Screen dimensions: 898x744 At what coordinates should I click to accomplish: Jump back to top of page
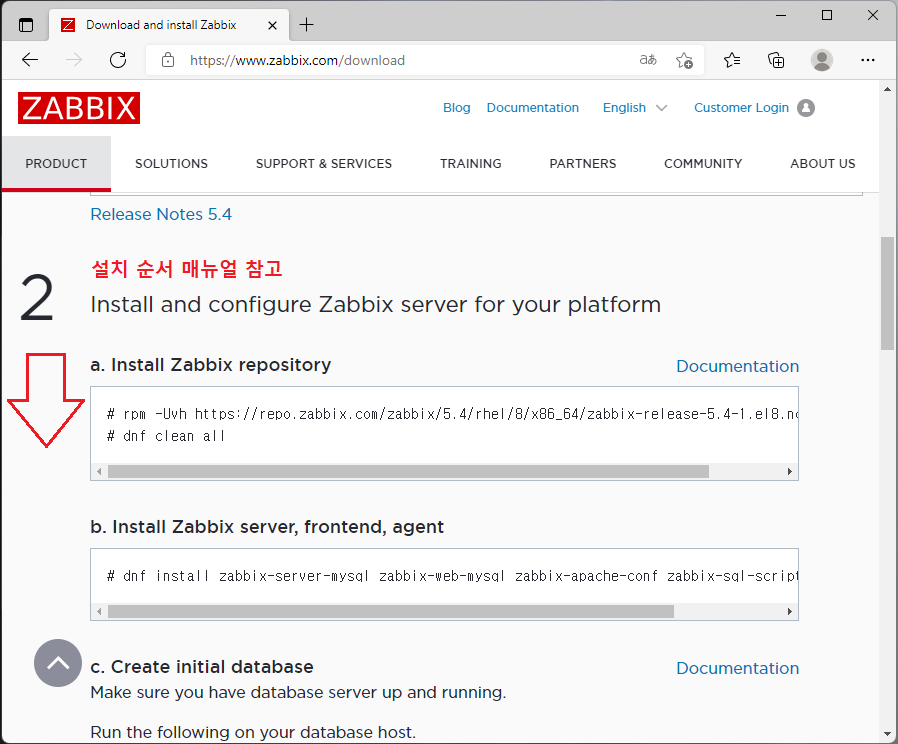coord(58,663)
